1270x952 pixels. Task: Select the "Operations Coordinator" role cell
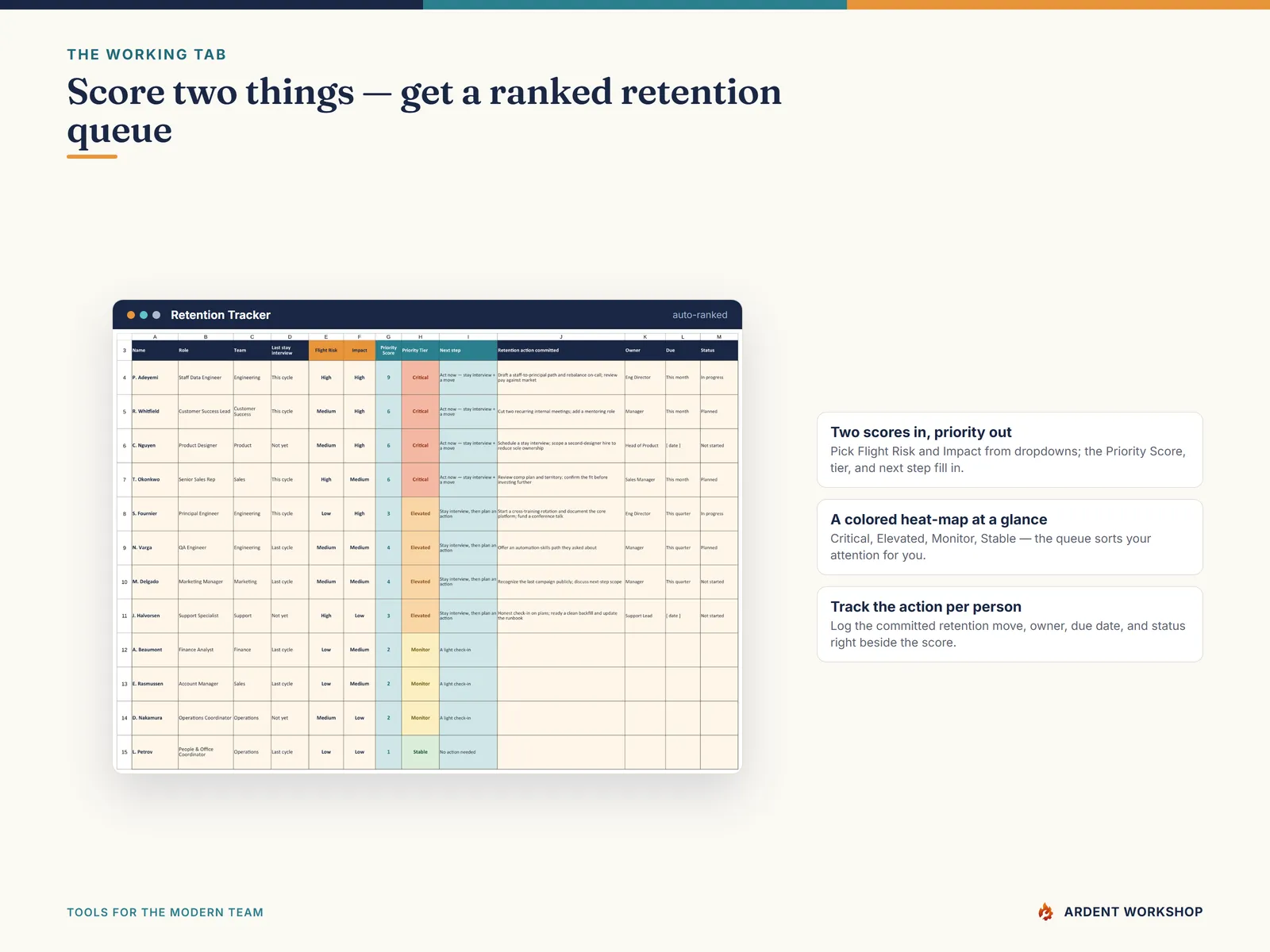pos(206,718)
